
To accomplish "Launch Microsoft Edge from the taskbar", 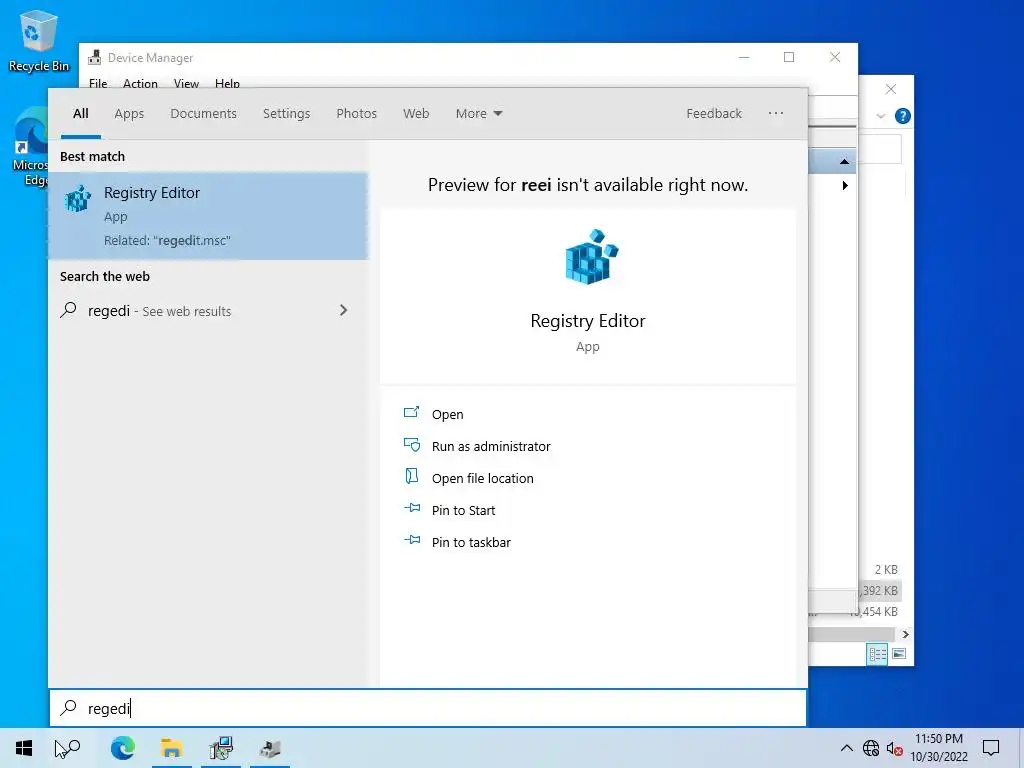I will [x=123, y=748].
